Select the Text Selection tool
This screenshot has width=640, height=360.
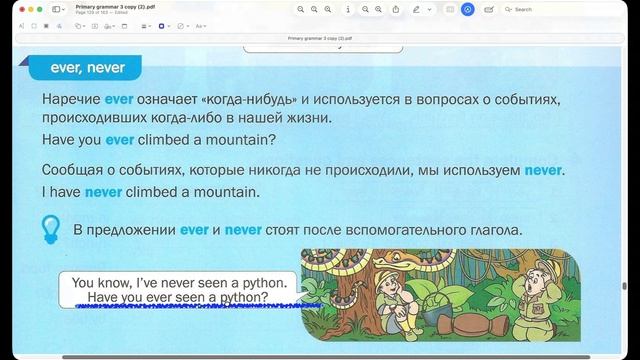[22, 26]
